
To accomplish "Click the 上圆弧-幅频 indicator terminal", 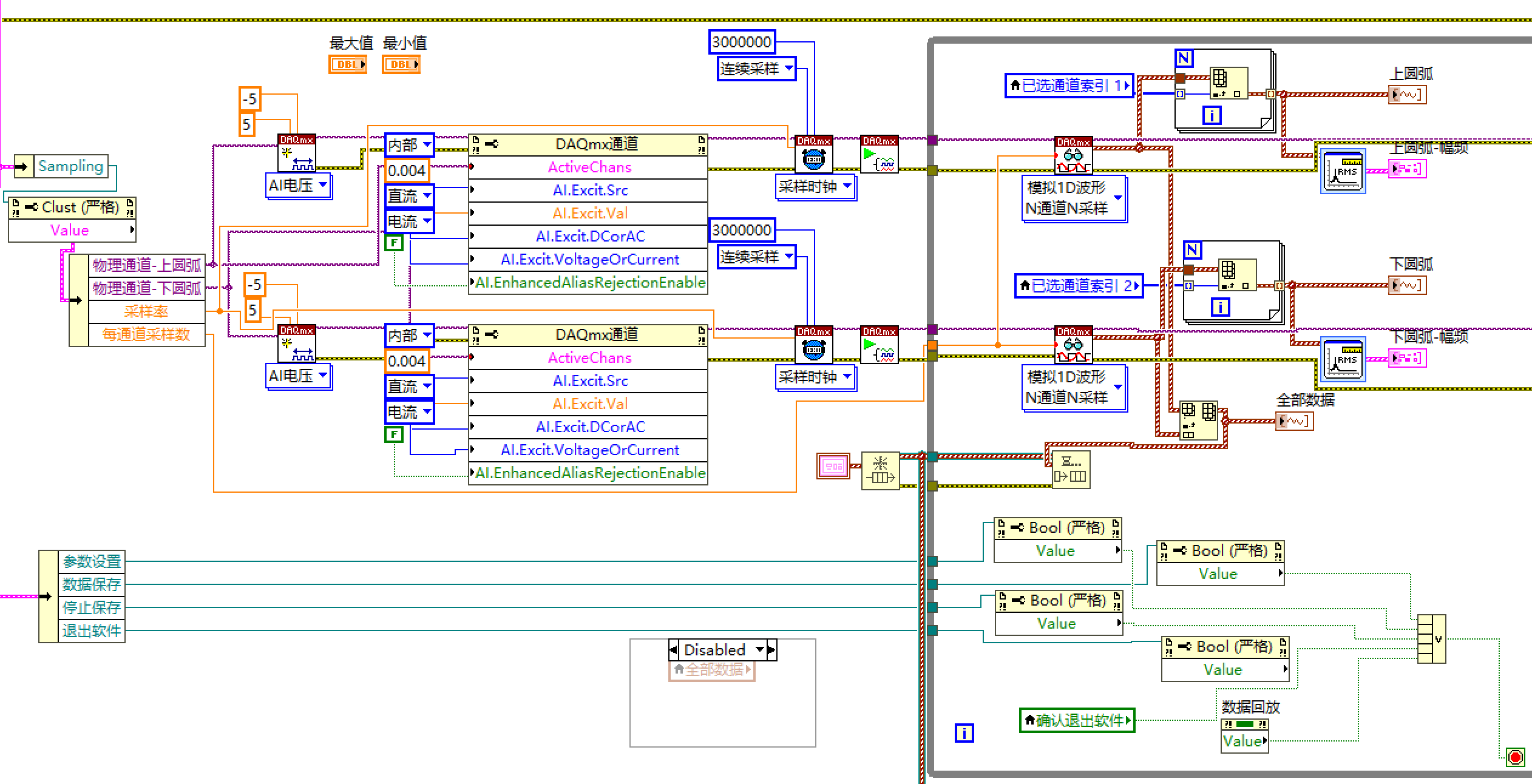I will click(x=1407, y=169).
